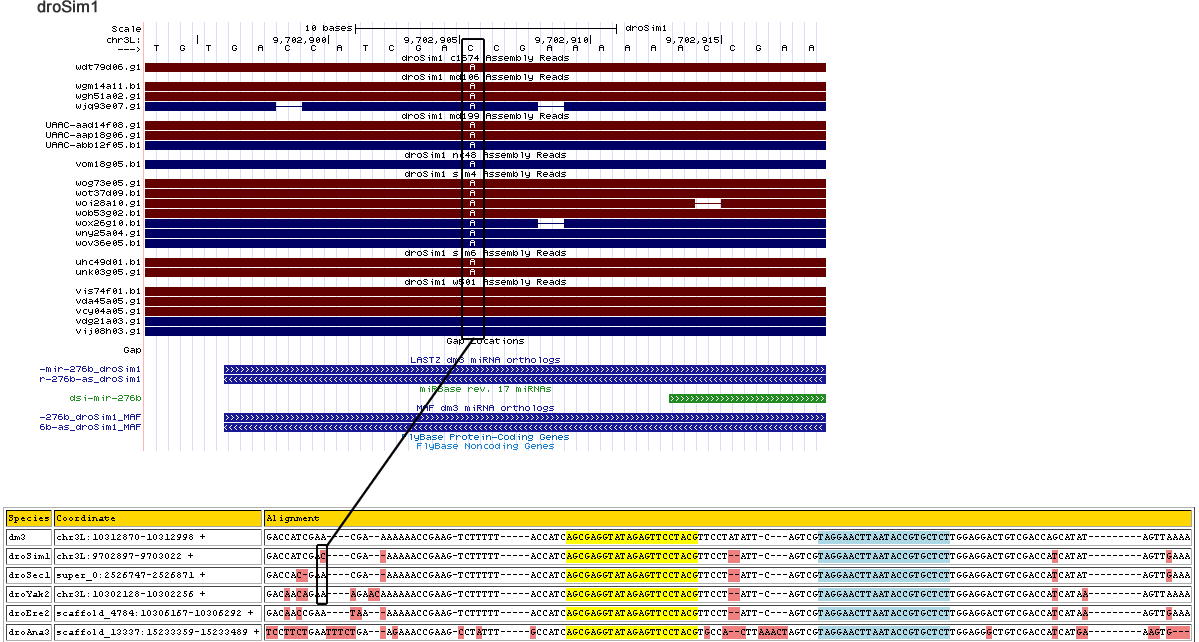Click the Gap track label
Viewport: 1199px width, 642px height.
pos(132,350)
